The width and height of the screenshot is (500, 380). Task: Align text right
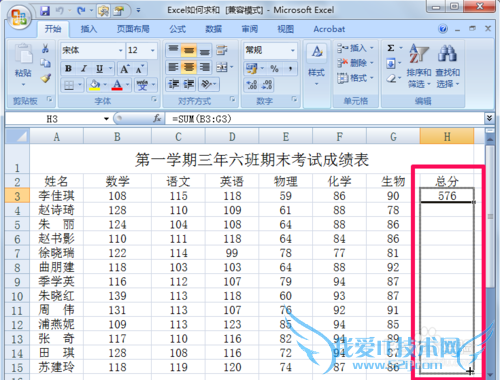(x=204, y=67)
